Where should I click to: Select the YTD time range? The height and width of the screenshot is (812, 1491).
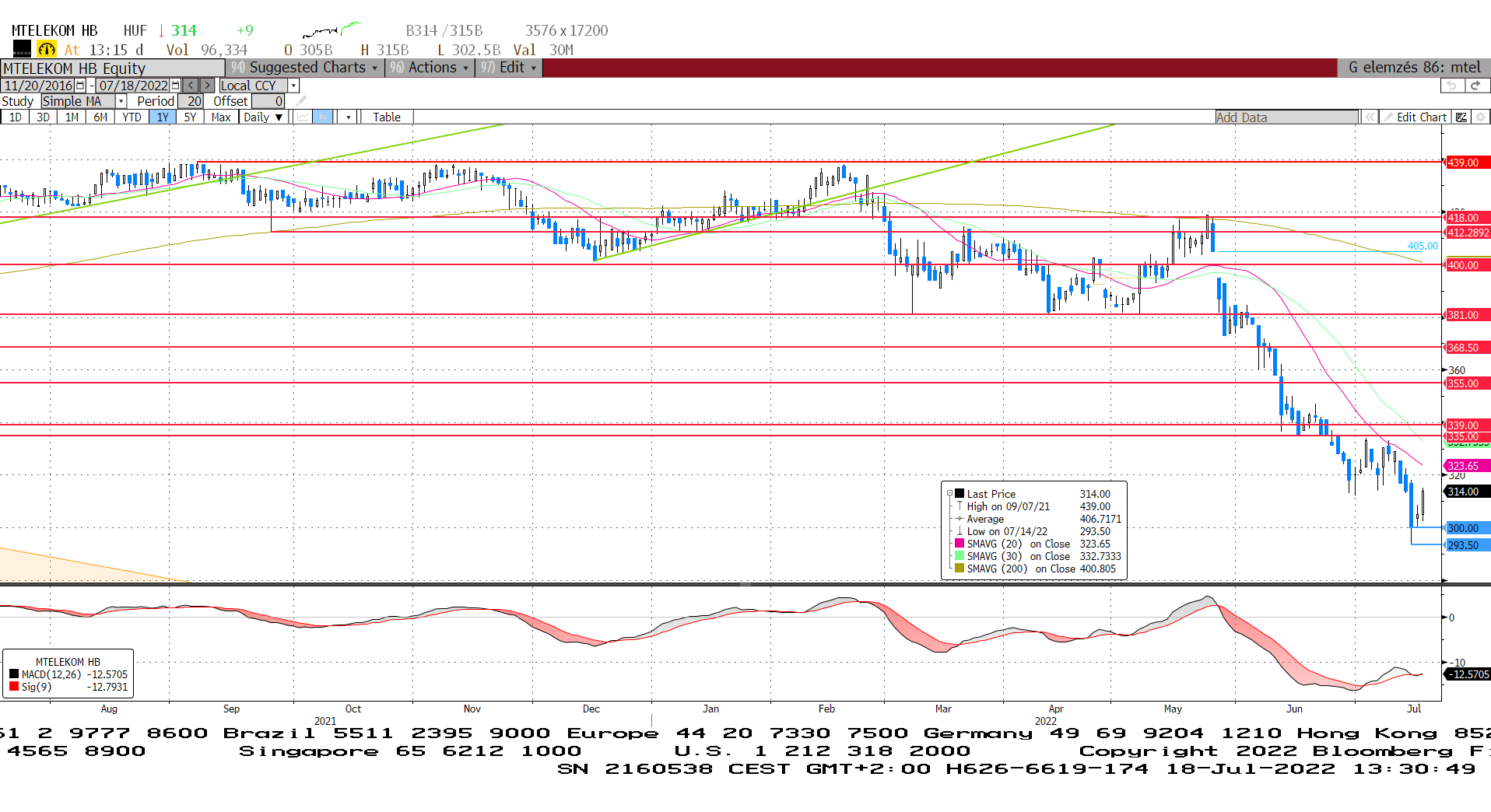coord(132,117)
